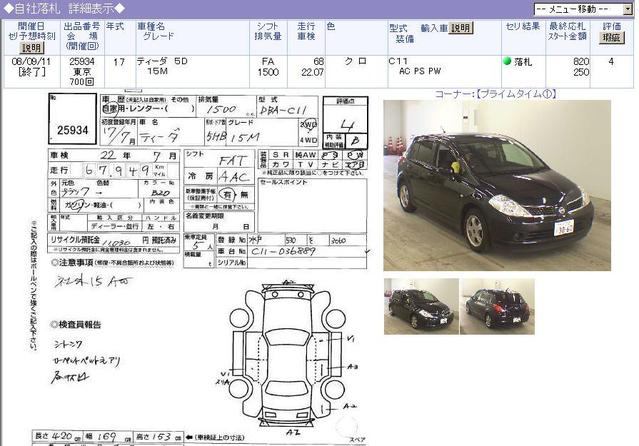Open the small rear-view car thumbnail
639x446 pixels.
[497, 306]
